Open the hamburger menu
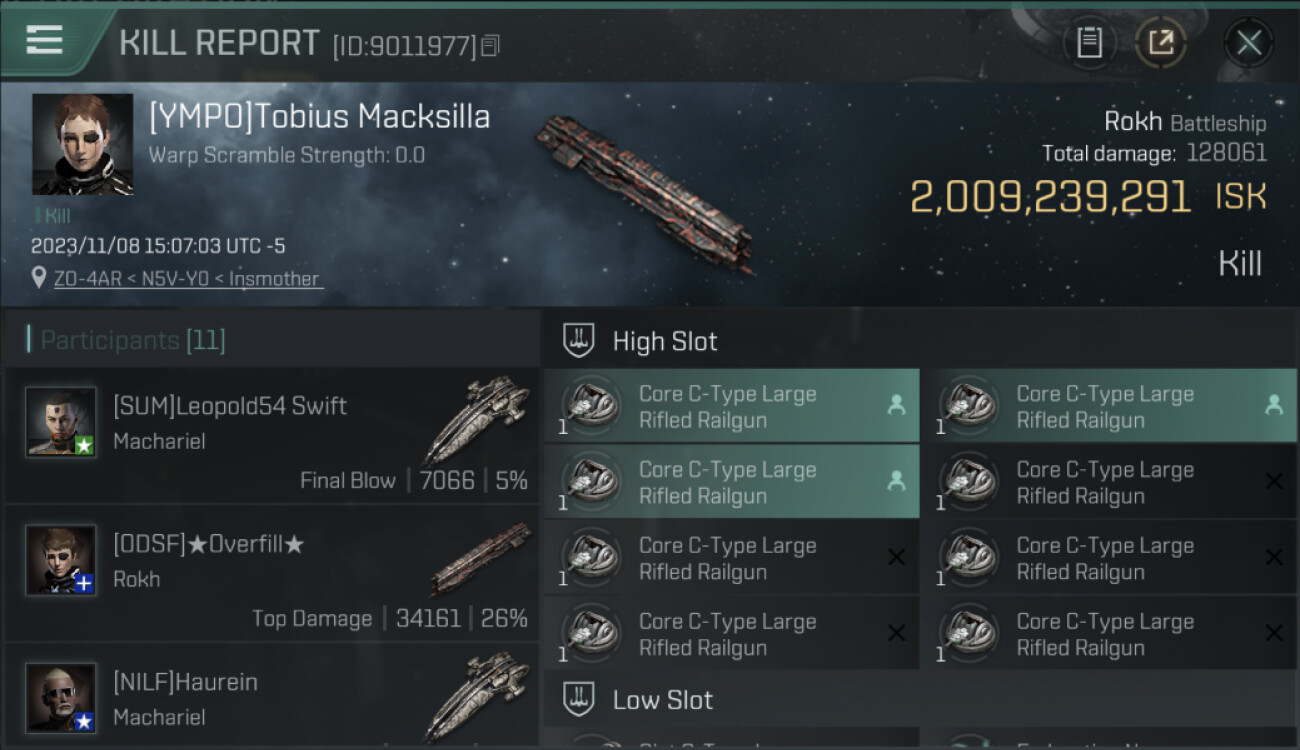The height and width of the screenshot is (750, 1300). coord(45,41)
